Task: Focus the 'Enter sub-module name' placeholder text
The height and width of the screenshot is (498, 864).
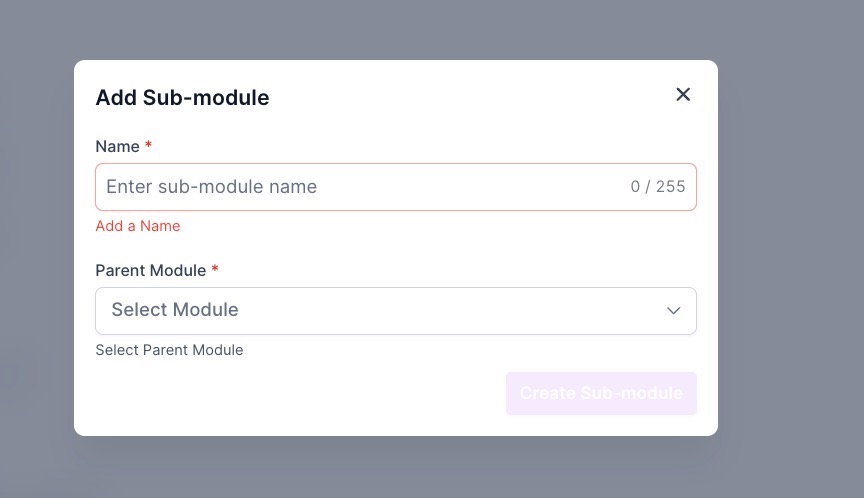Action: pyautogui.click(x=211, y=187)
